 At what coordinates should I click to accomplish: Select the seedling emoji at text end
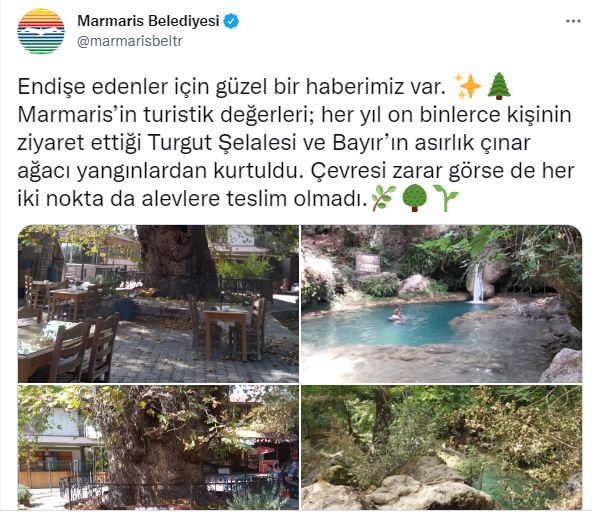coord(446,198)
